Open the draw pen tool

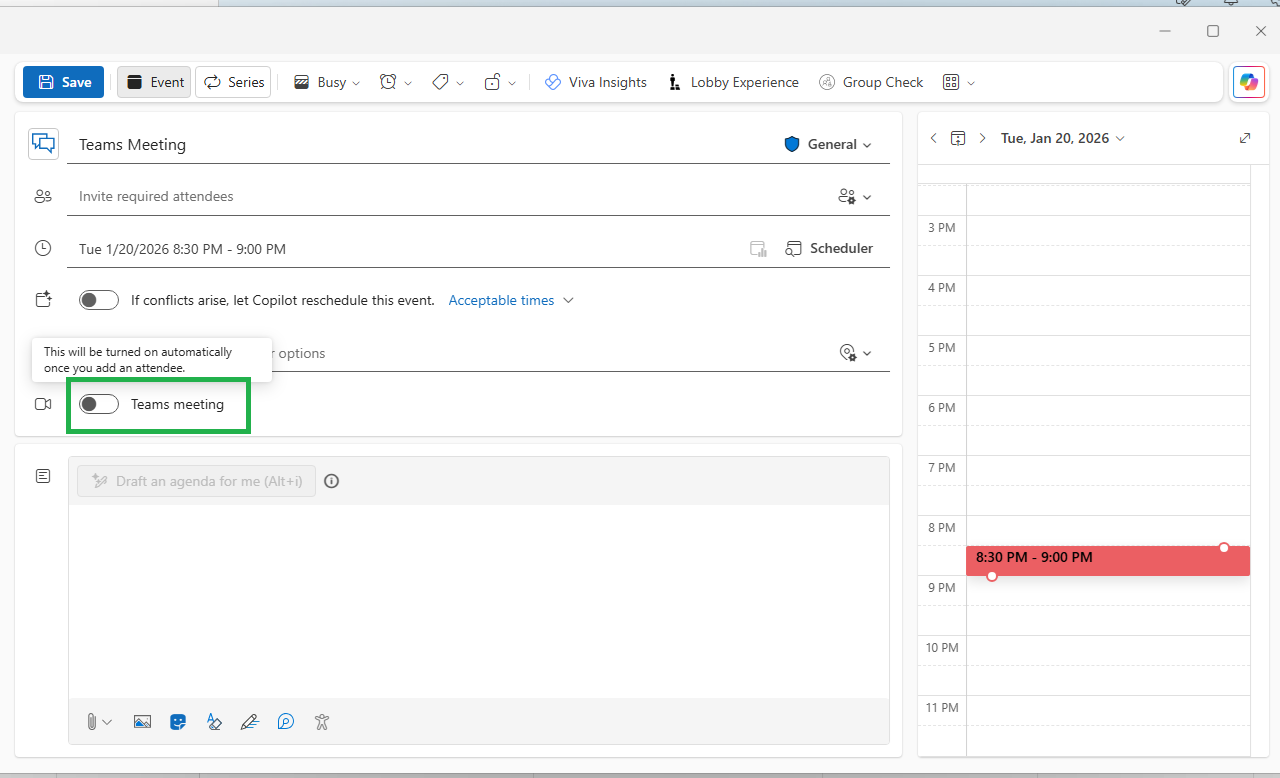pyautogui.click(x=250, y=721)
